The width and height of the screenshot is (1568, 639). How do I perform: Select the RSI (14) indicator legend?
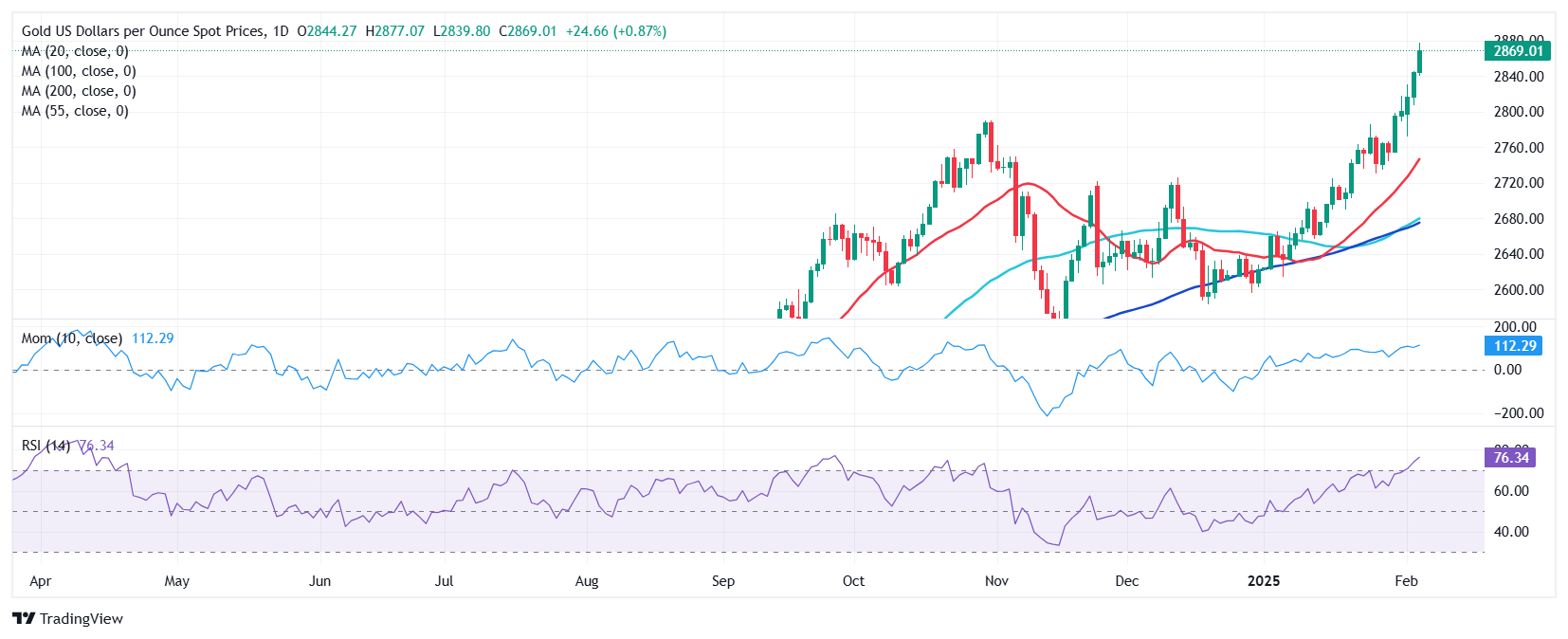point(46,446)
